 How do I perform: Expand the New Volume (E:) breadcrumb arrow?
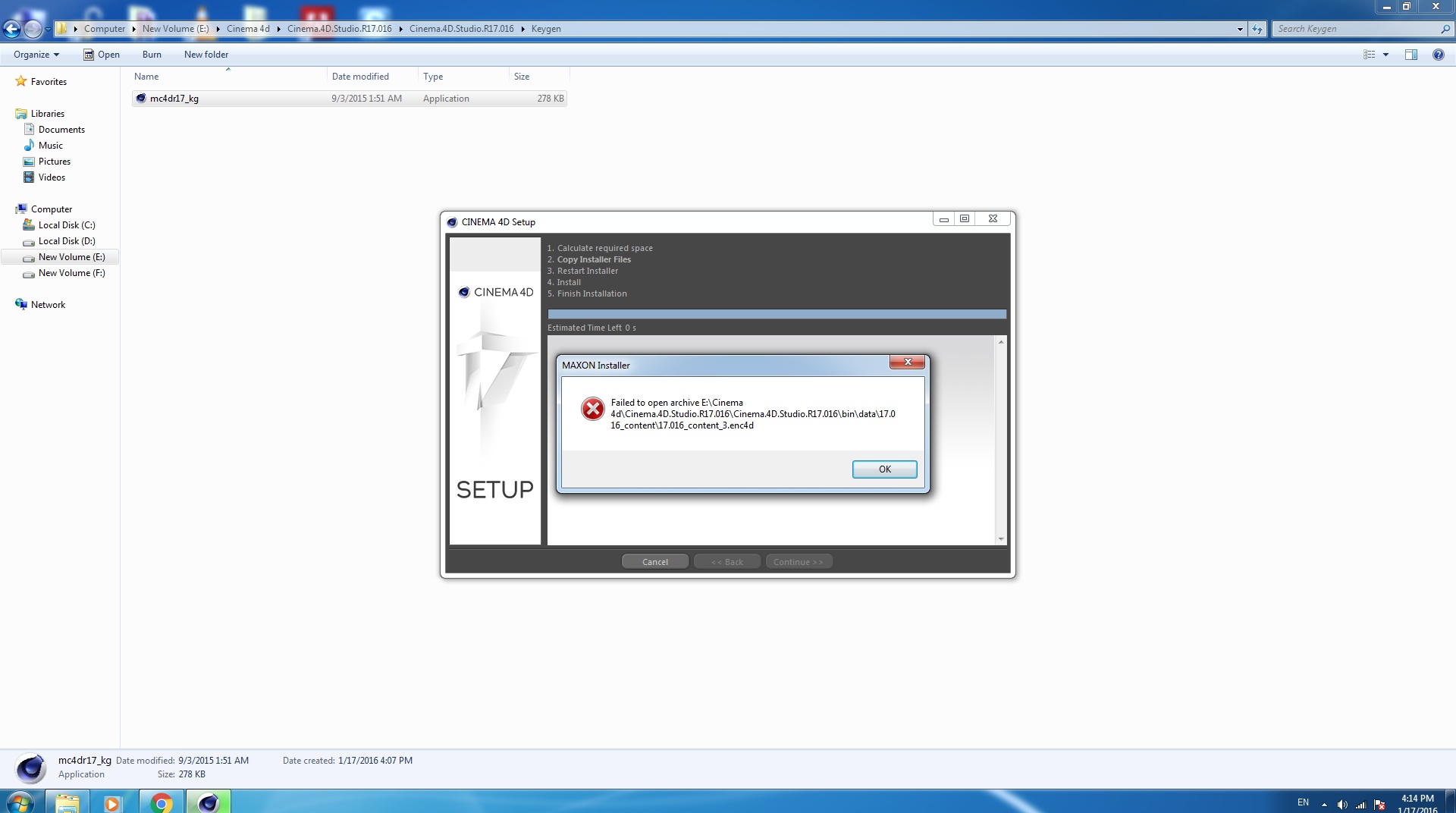[x=218, y=29]
